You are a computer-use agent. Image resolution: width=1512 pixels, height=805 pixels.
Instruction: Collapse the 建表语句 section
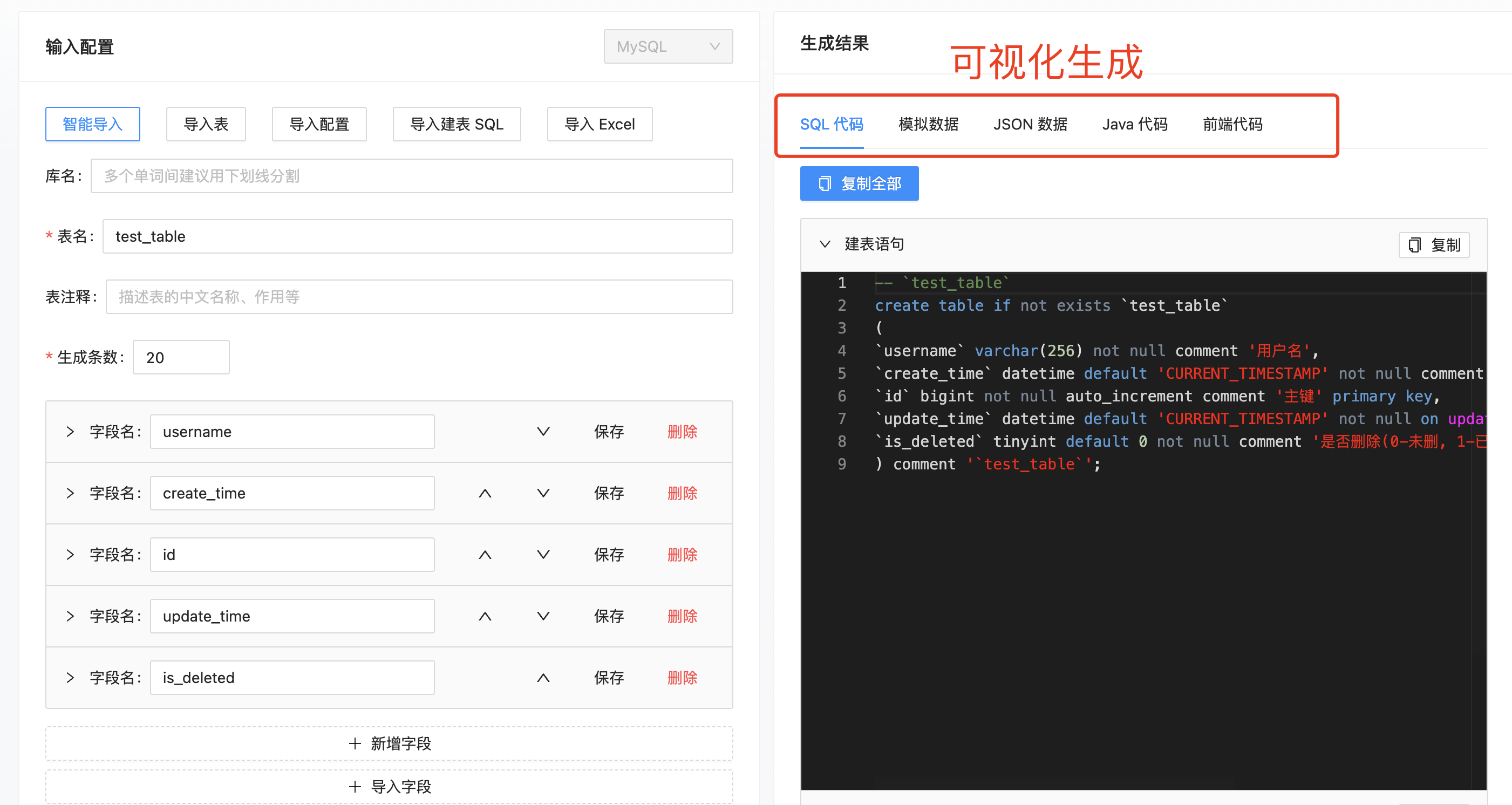click(x=825, y=244)
